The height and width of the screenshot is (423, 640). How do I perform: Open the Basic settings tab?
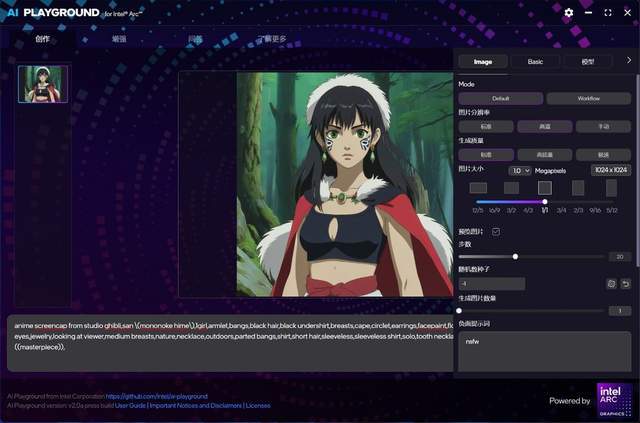535,62
